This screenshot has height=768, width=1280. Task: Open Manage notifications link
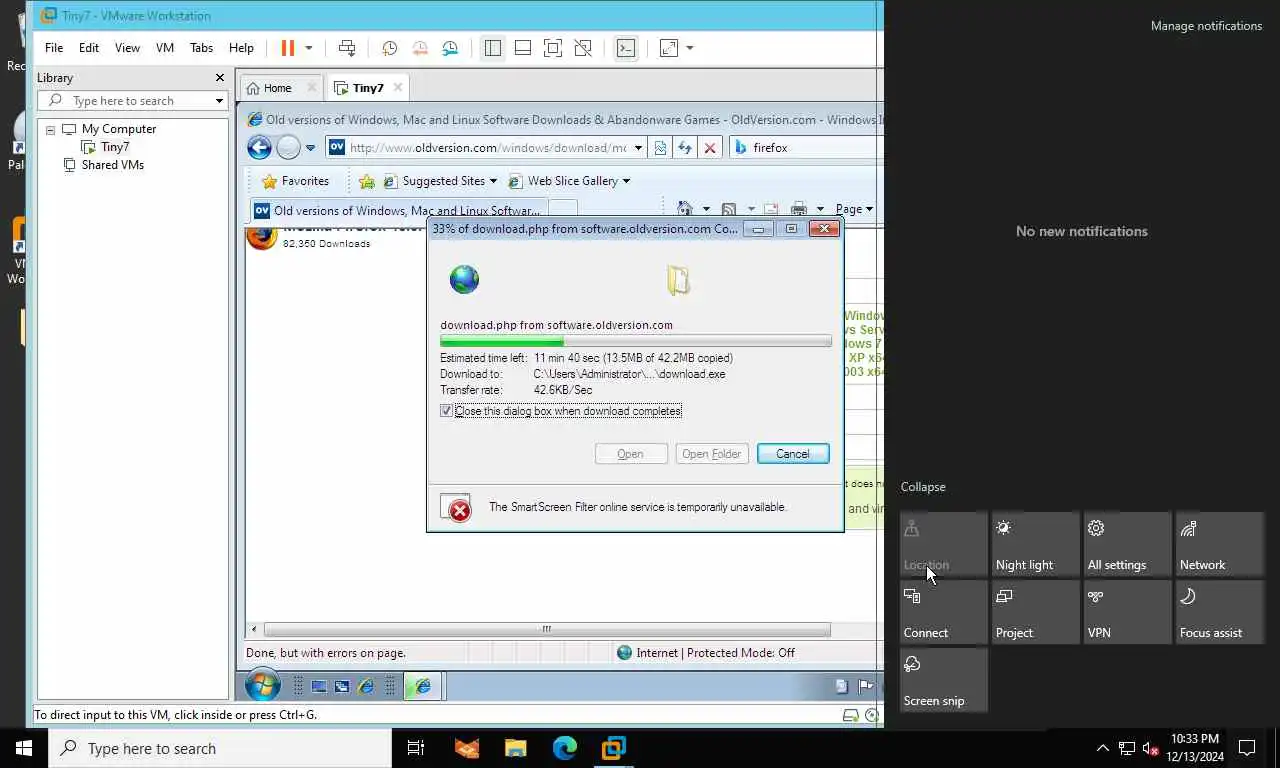(1206, 26)
